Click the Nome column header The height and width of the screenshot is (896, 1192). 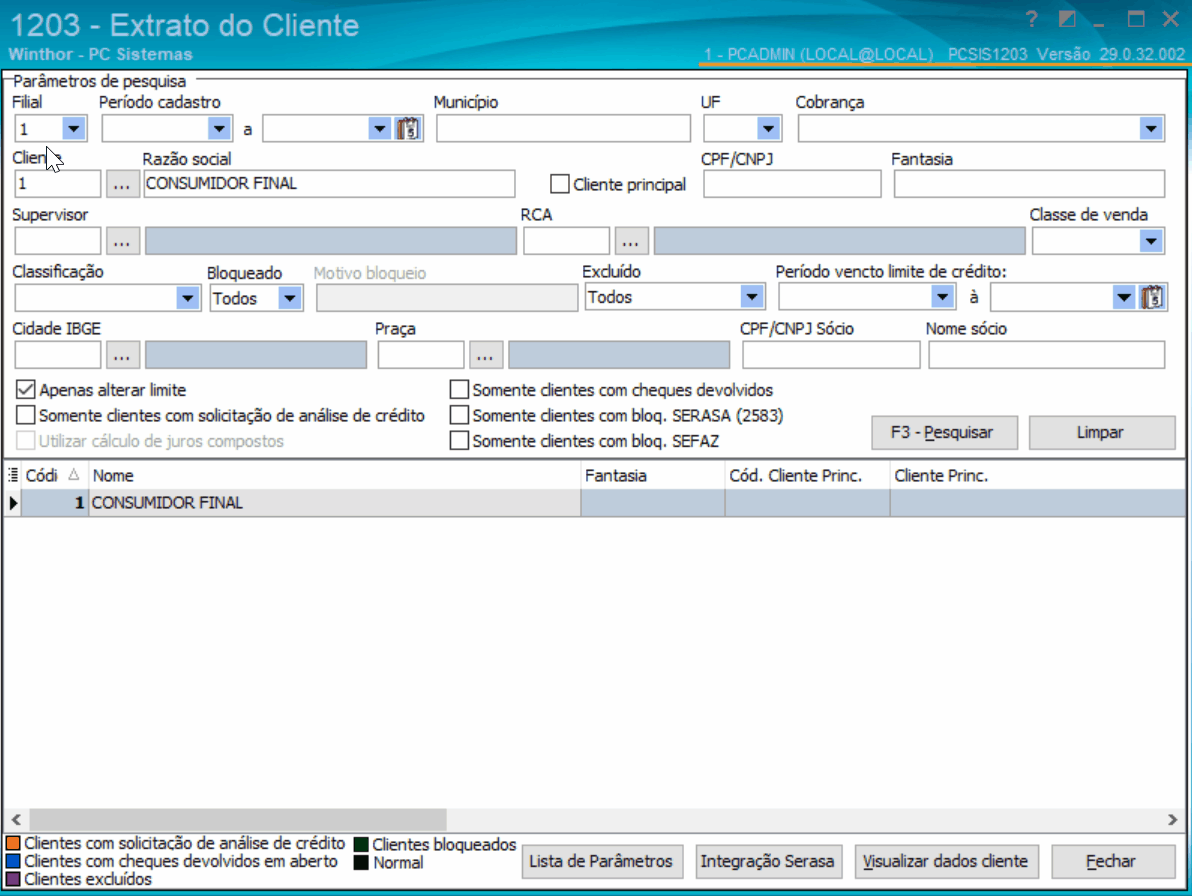click(334, 475)
